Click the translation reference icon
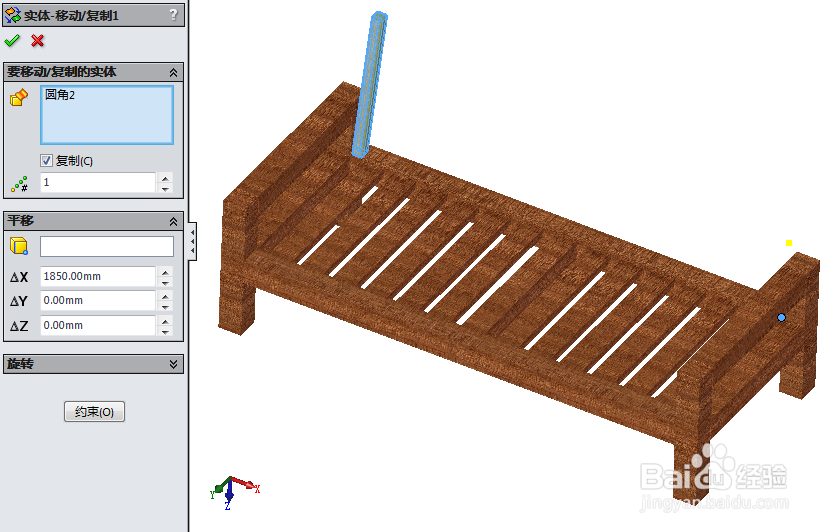Viewport: 834px width, 532px height. click(19, 246)
